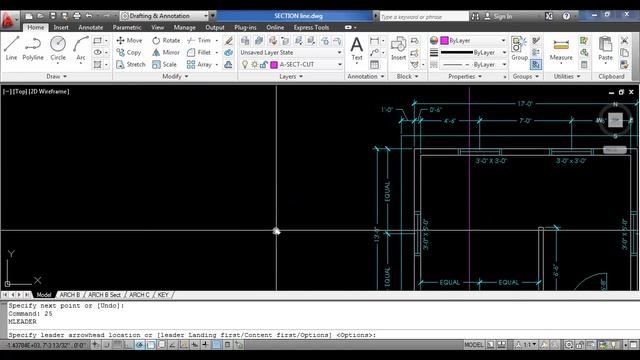Open the Layer Properties icon
Viewport: 640px width, 360px height.
tap(245, 40)
